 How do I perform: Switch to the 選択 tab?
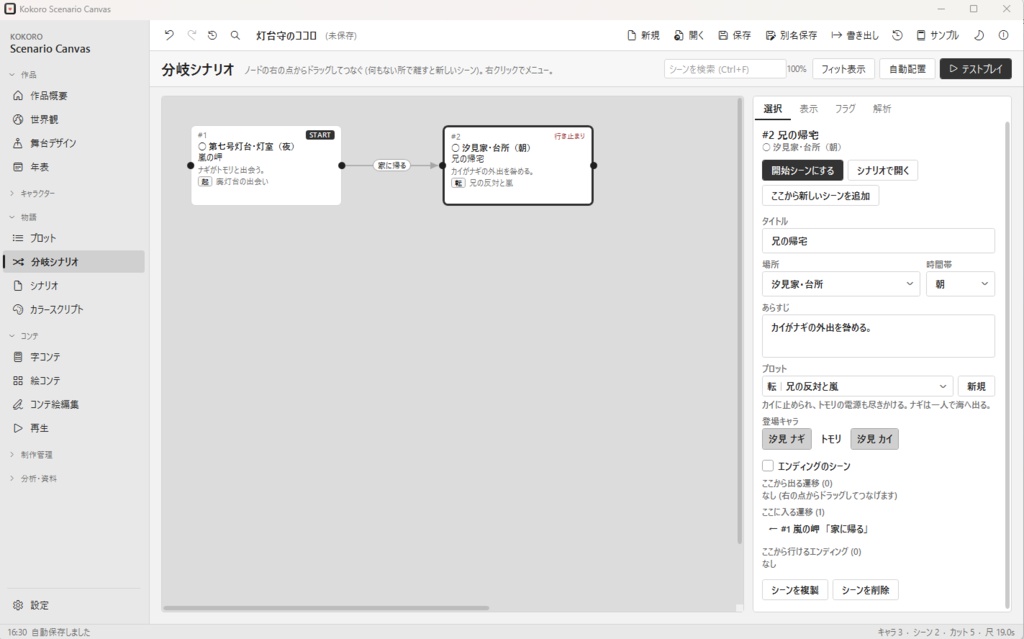tap(773, 108)
